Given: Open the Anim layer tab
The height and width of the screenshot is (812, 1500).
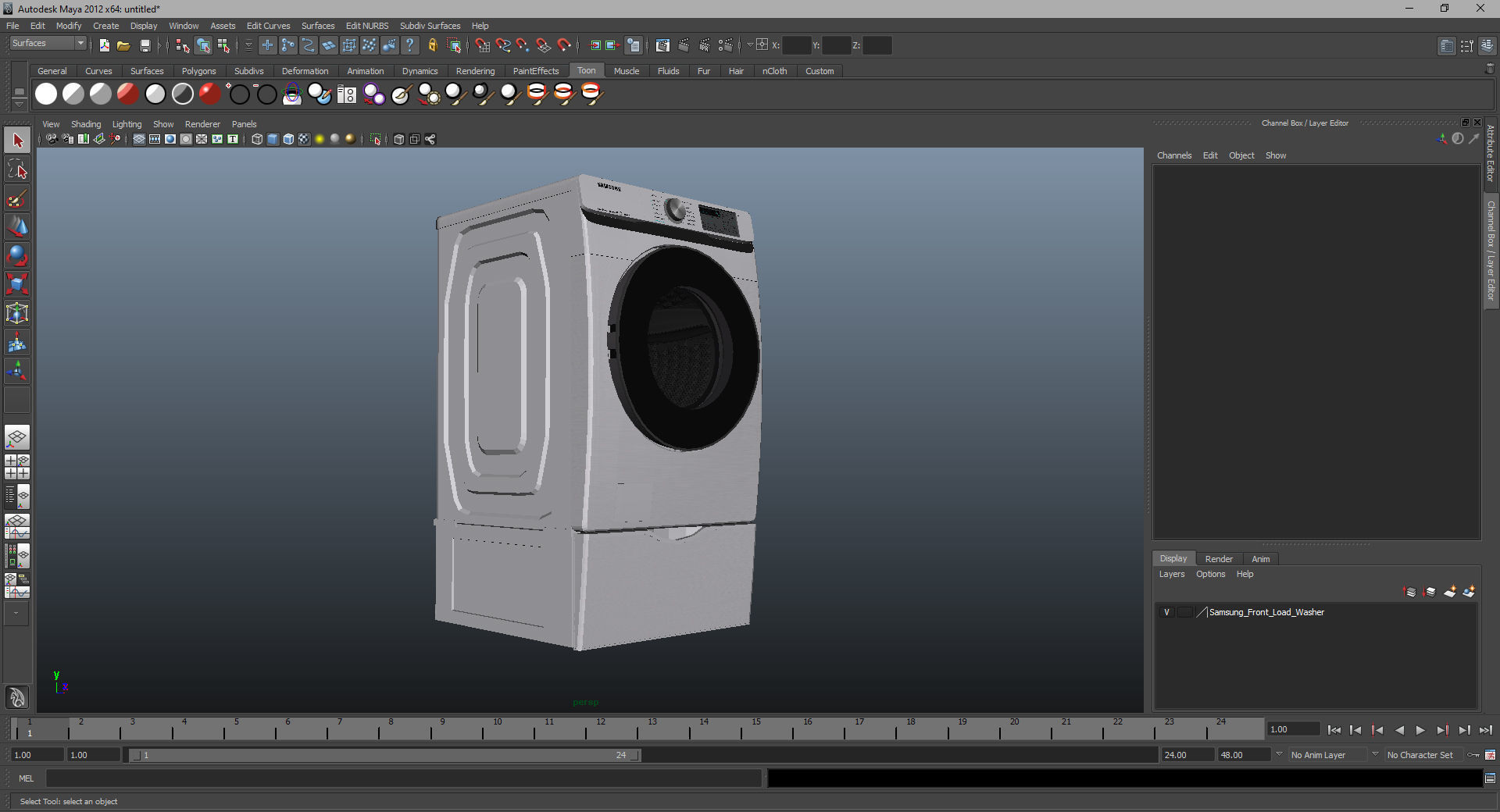Looking at the screenshot, I should tap(1260, 559).
